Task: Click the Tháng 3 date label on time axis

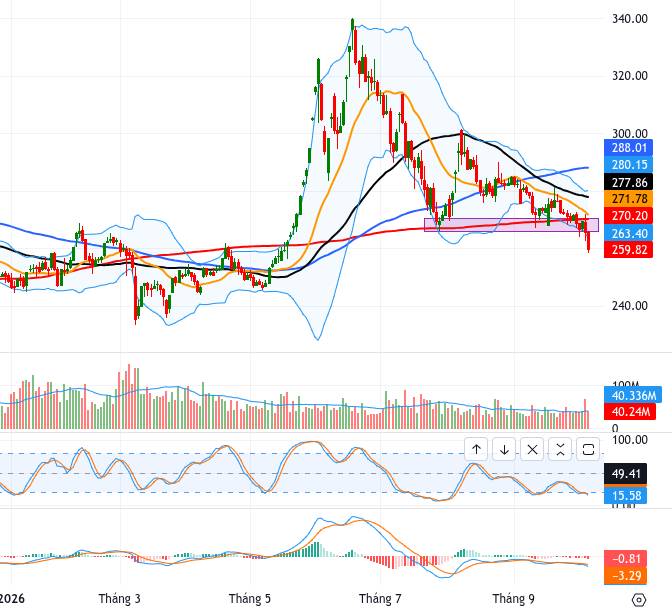Action: click(x=119, y=598)
